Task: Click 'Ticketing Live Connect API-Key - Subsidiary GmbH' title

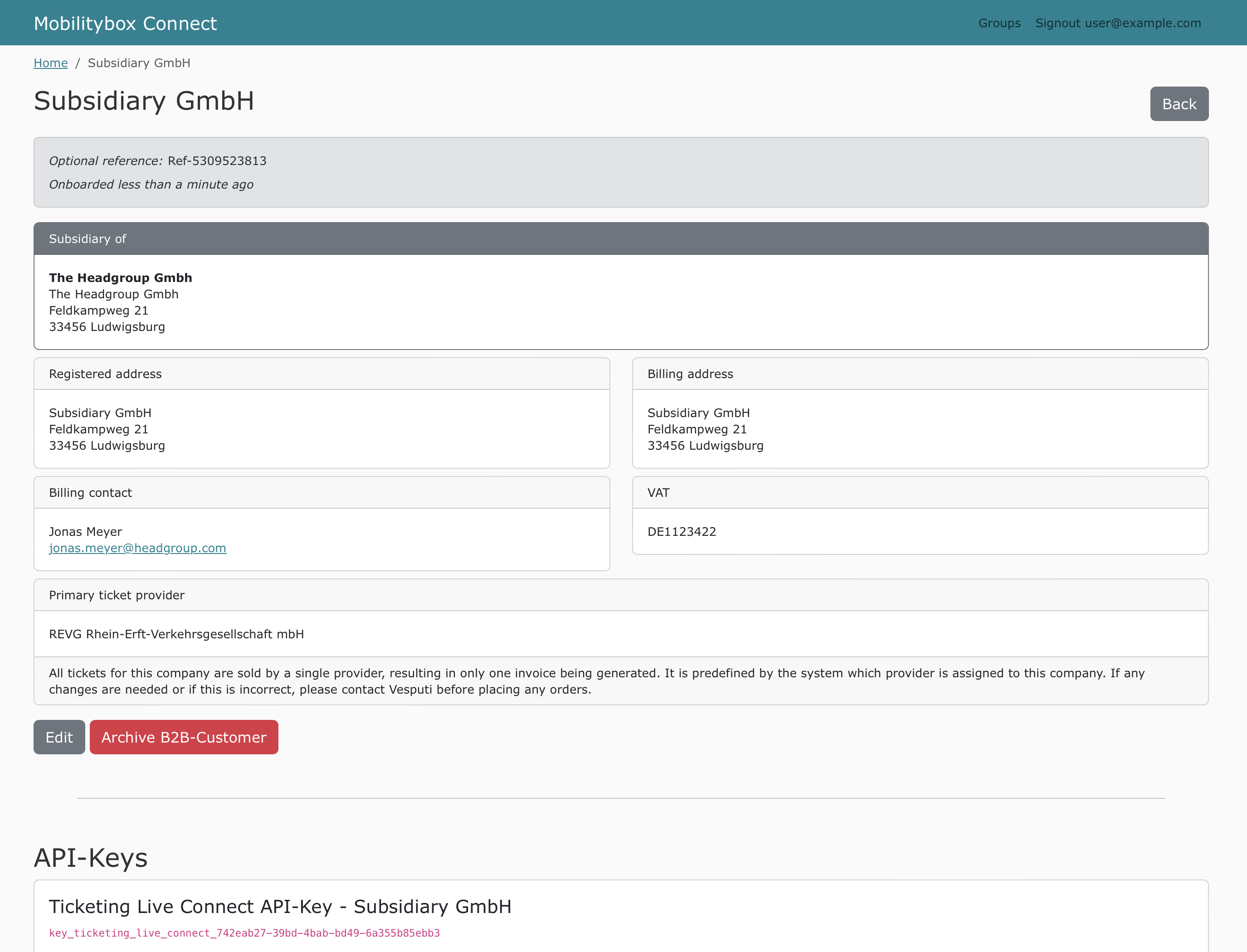Action: 280,907
